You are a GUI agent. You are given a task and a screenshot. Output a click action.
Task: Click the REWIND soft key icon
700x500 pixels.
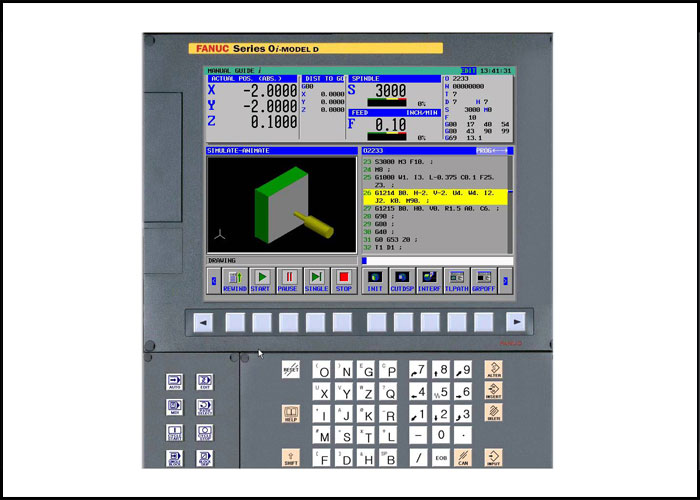(235, 281)
